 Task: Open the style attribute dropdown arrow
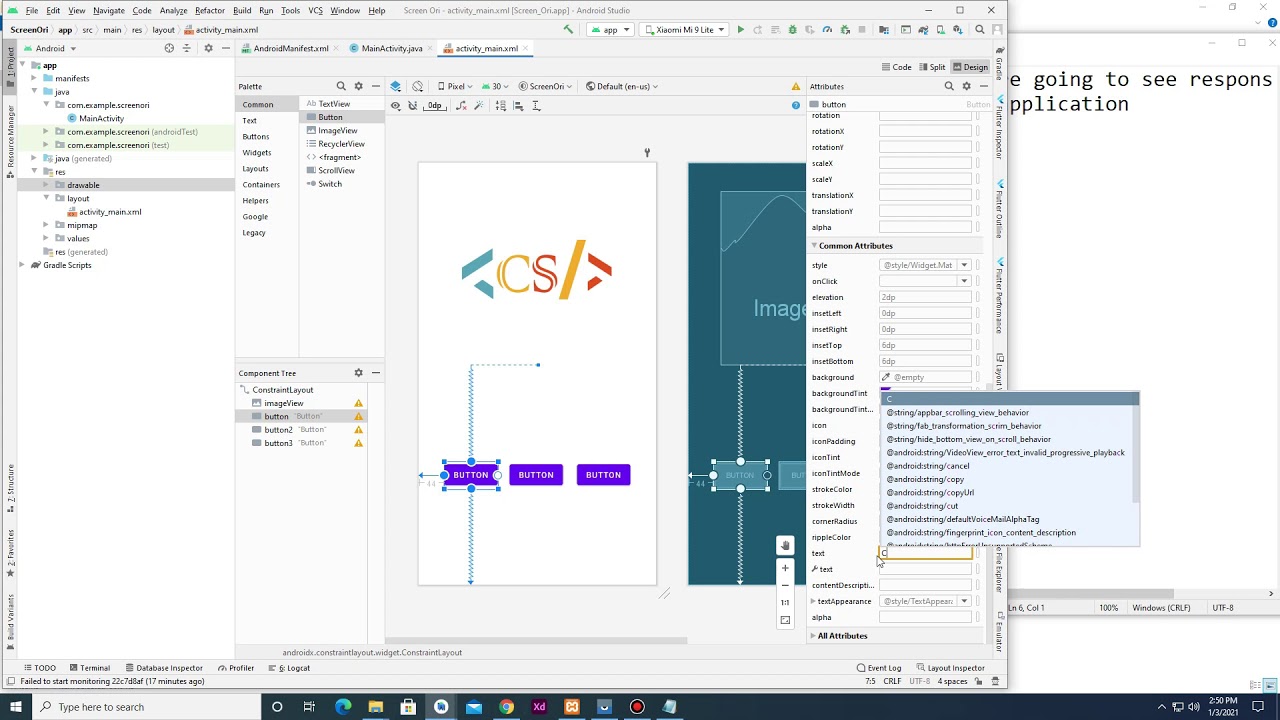964,265
